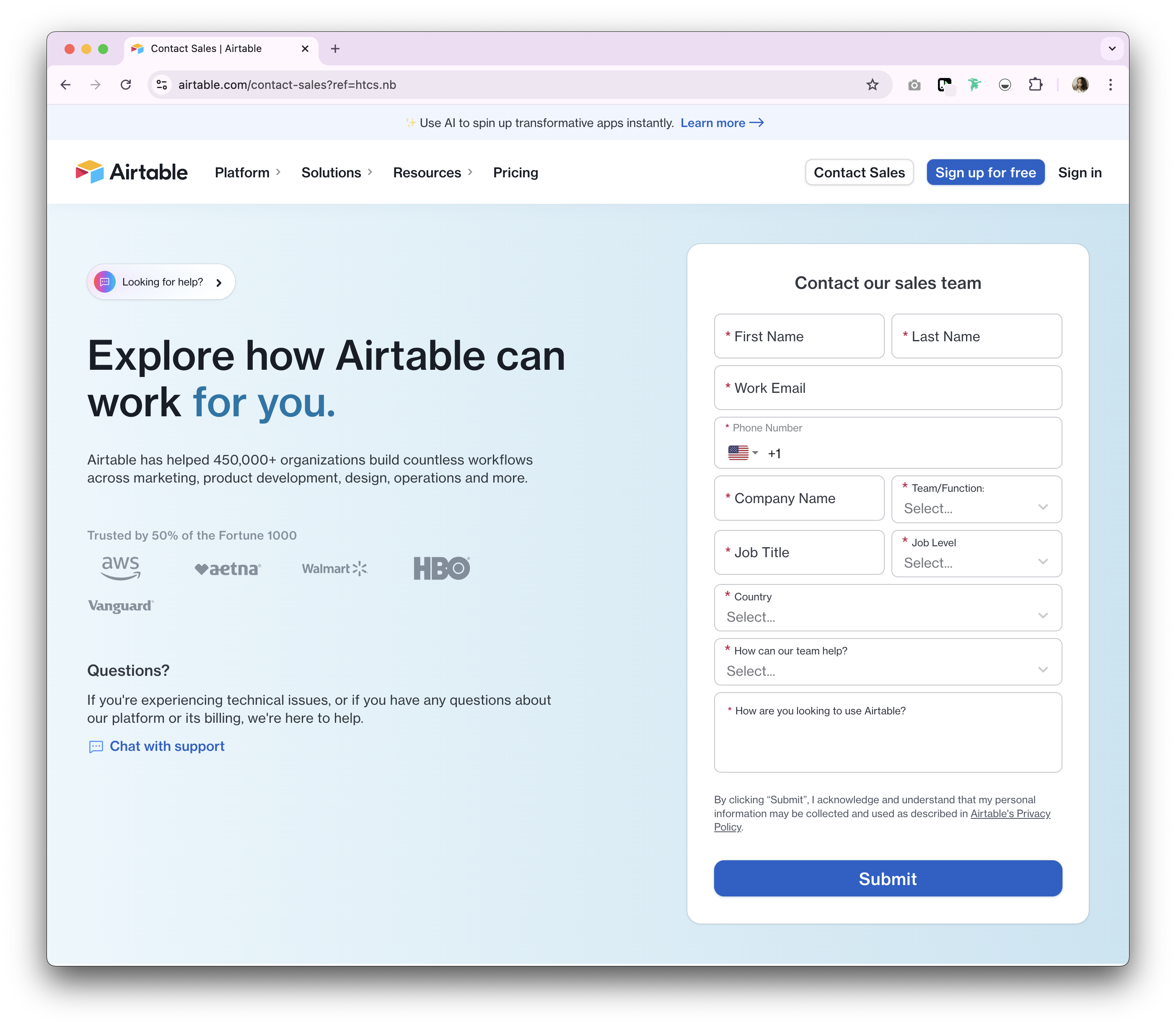Open the Extensions puzzle icon
The image size is (1176, 1028).
click(x=1035, y=85)
